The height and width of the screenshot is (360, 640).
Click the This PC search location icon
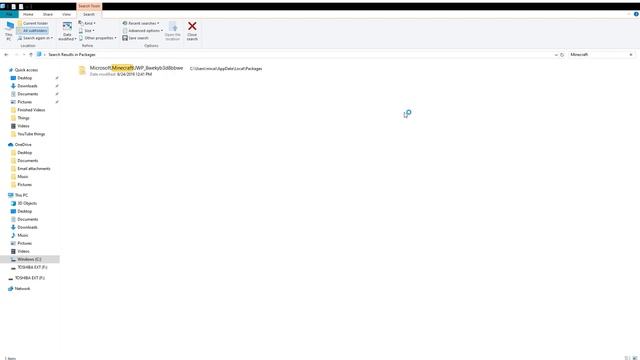click(x=9, y=27)
